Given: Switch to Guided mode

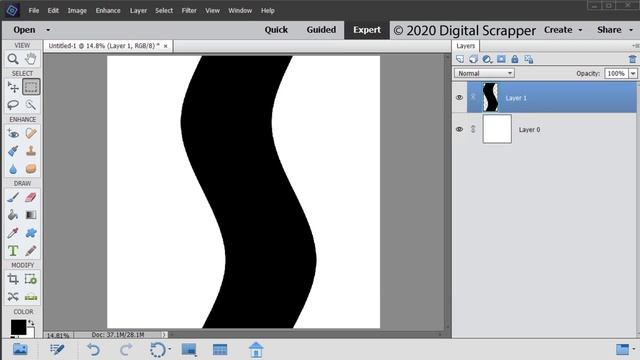Looking at the screenshot, I should point(321,30).
